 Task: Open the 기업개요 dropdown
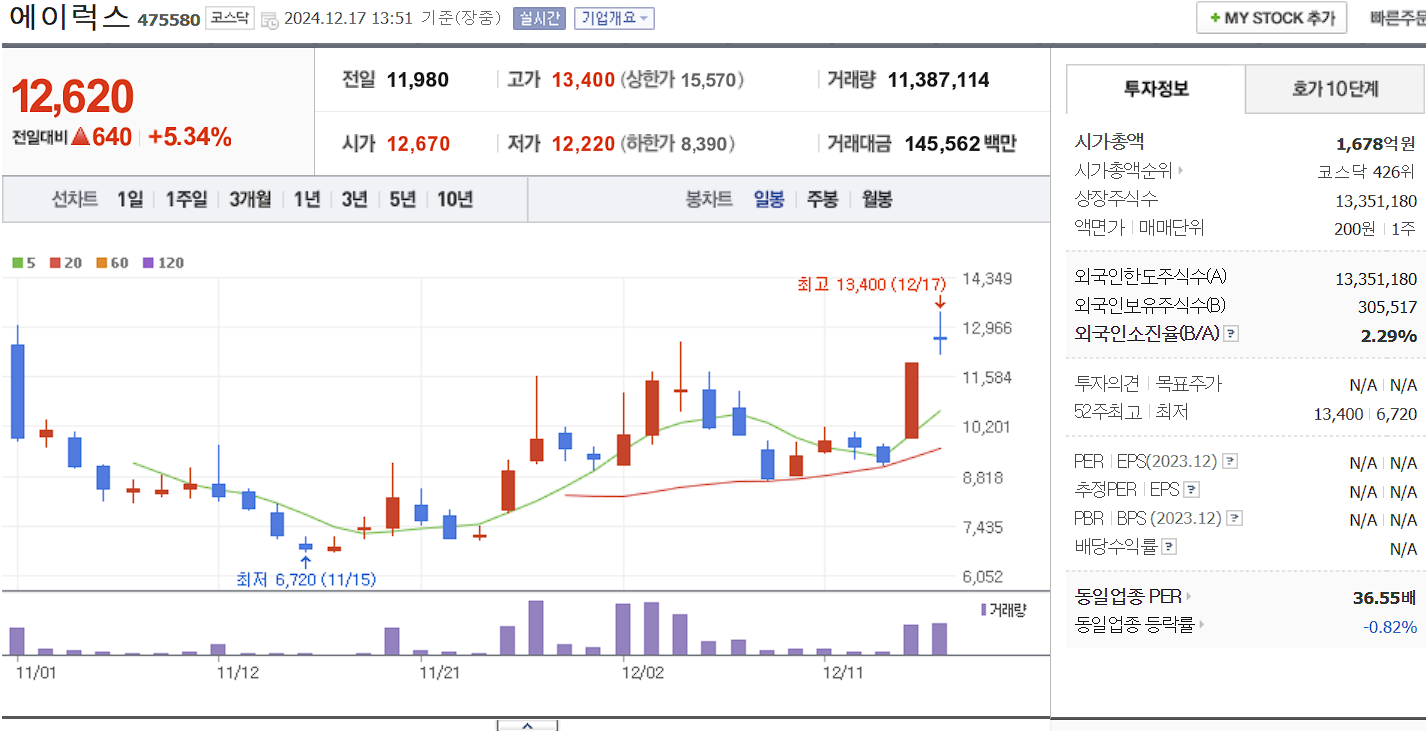pos(614,18)
